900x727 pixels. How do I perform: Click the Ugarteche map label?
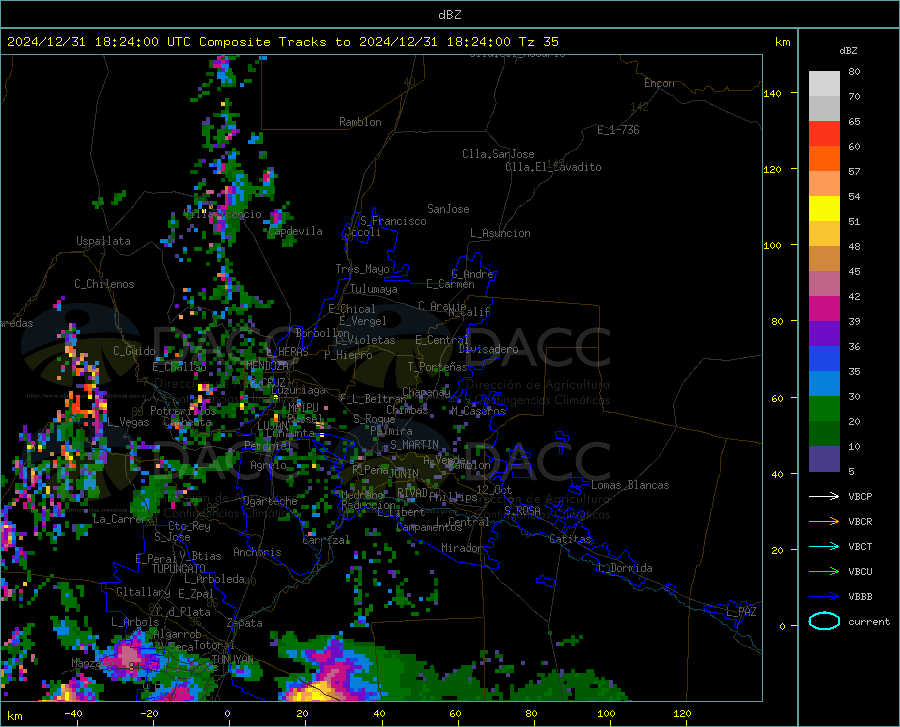270,501
